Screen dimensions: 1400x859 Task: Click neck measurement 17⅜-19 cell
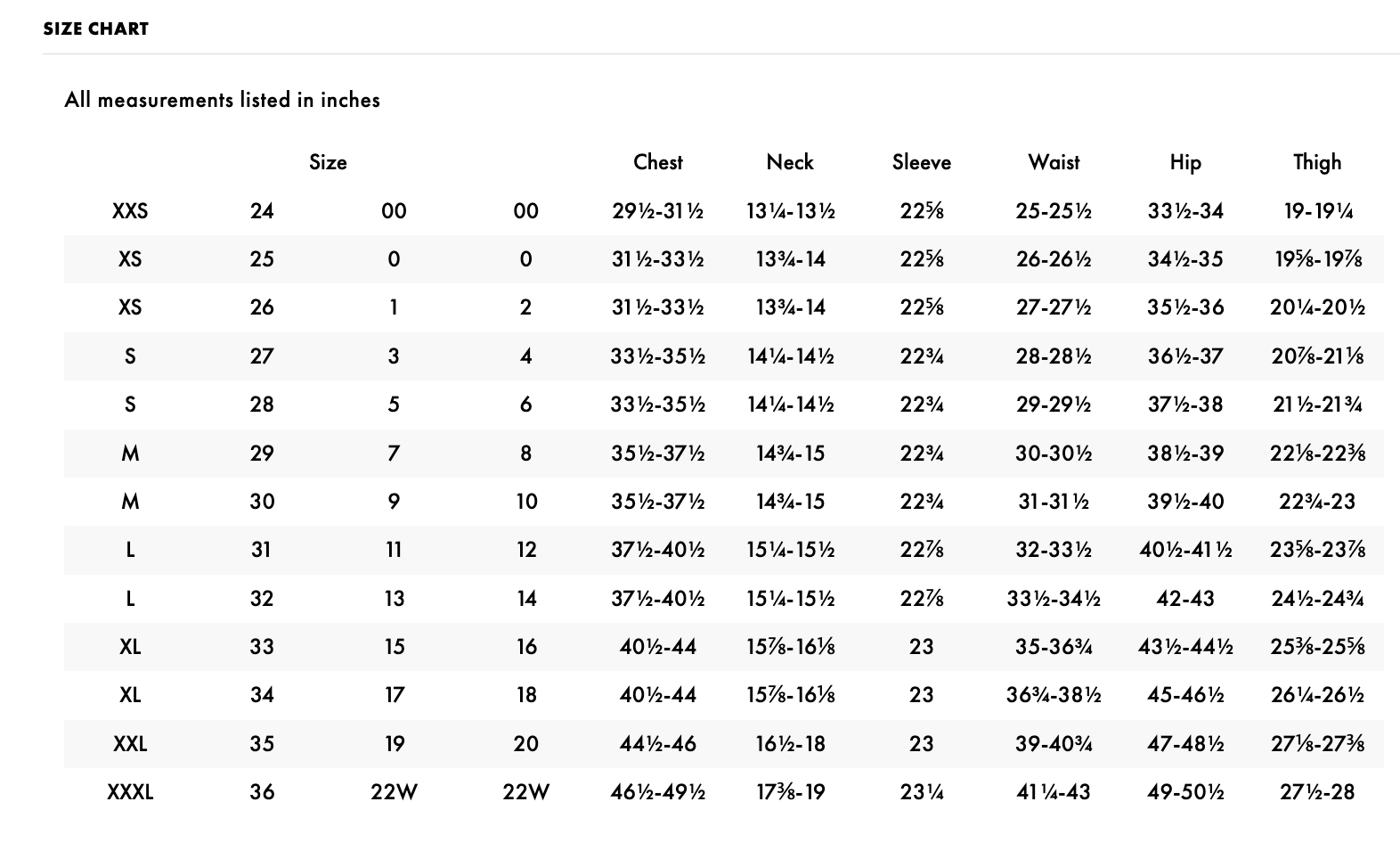pyautogui.click(x=790, y=791)
